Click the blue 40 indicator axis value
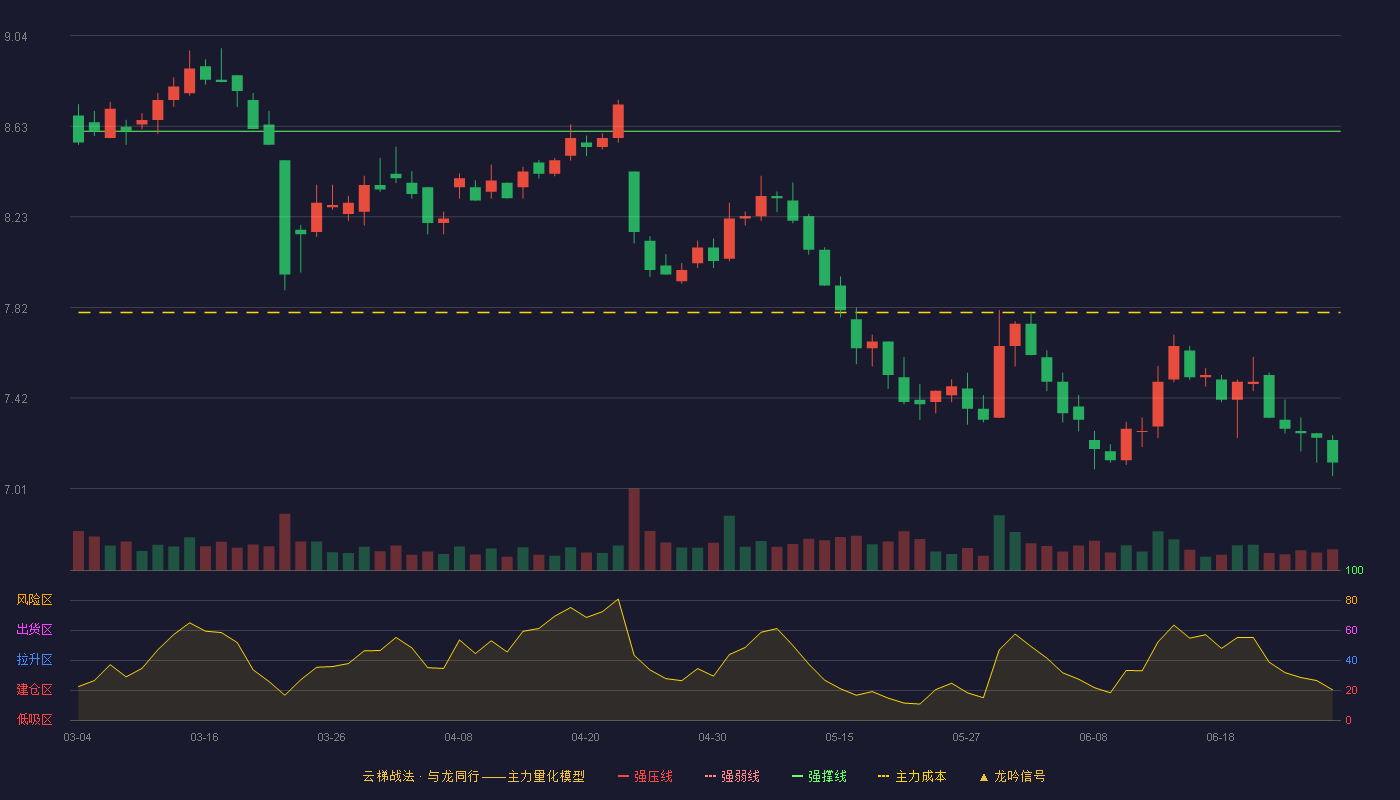1400x800 pixels. click(1351, 660)
